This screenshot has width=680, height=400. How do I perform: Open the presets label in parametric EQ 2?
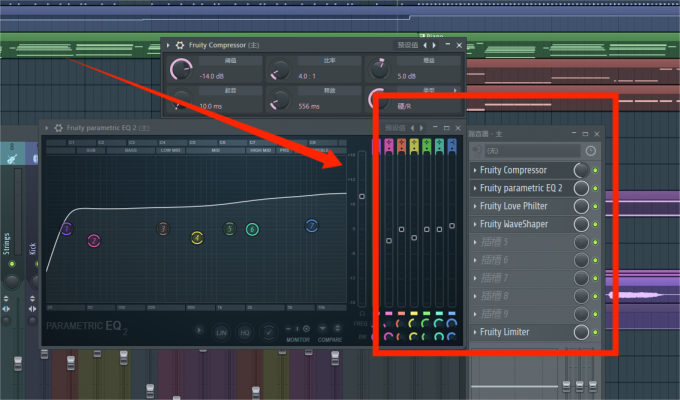395,128
